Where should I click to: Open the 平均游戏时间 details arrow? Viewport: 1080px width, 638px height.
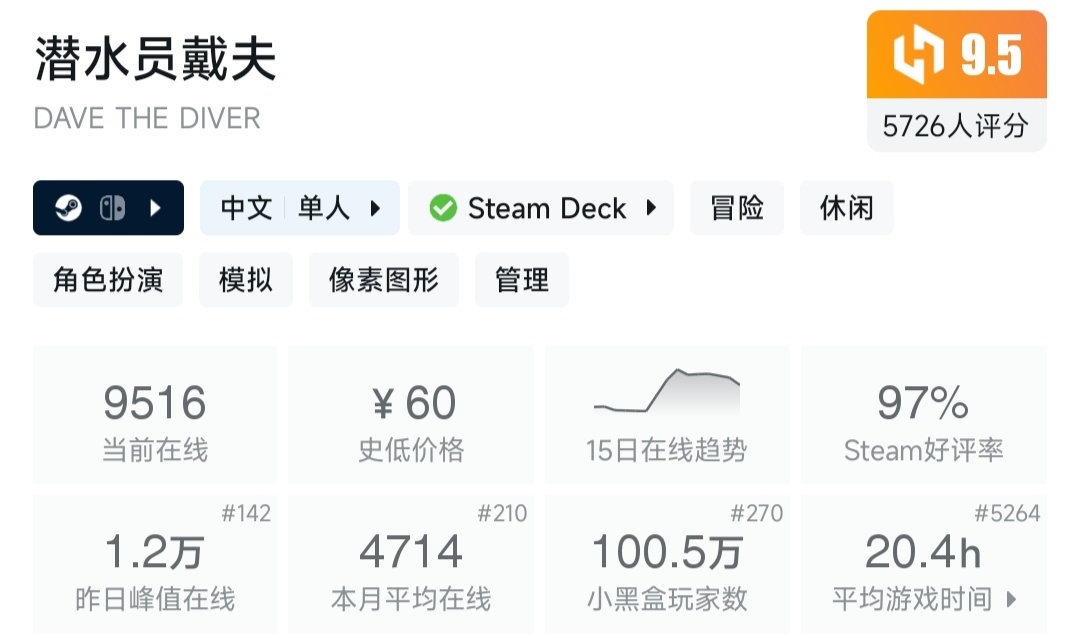pyautogui.click(x=1011, y=599)
